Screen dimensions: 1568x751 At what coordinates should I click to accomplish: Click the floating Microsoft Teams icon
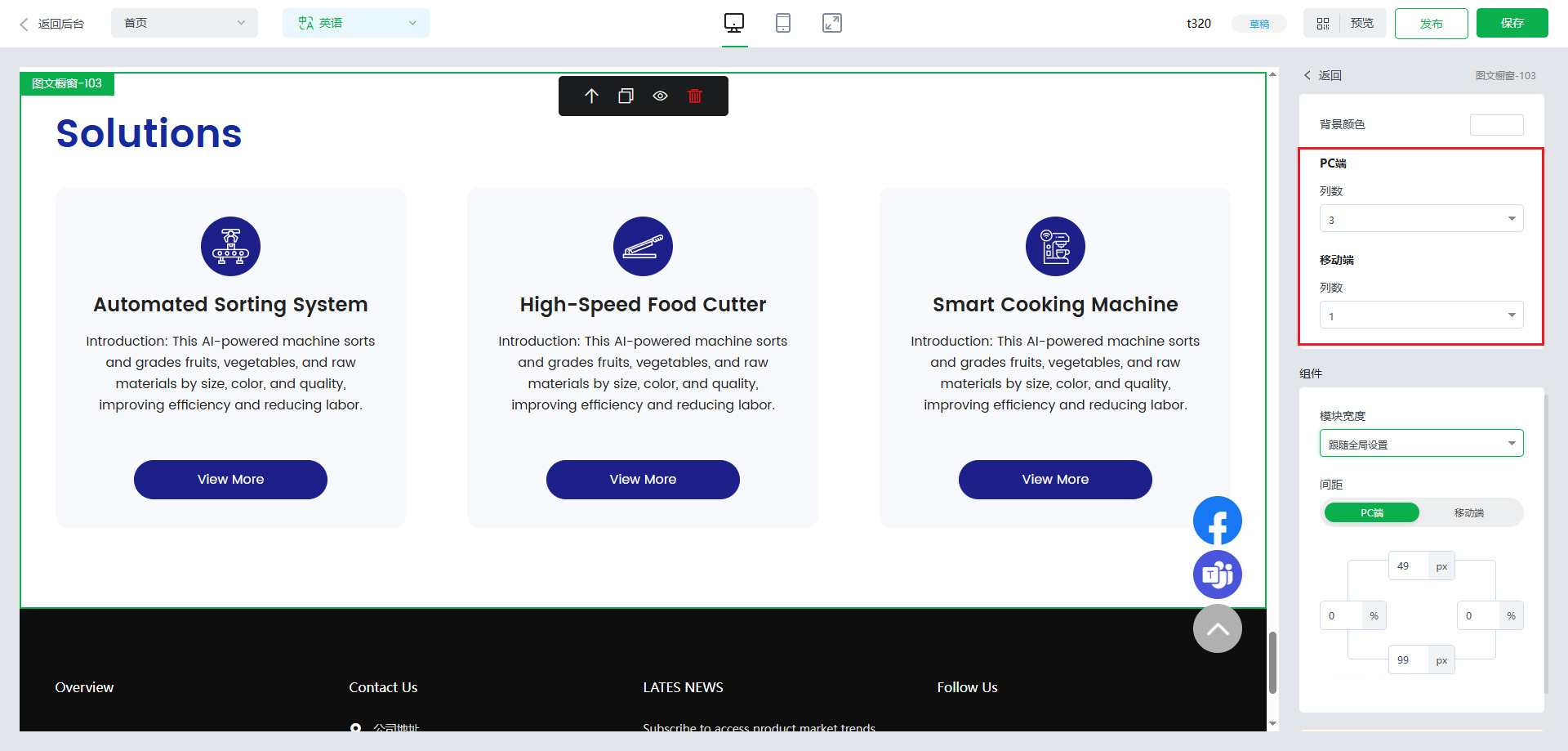coord(1217,574)
